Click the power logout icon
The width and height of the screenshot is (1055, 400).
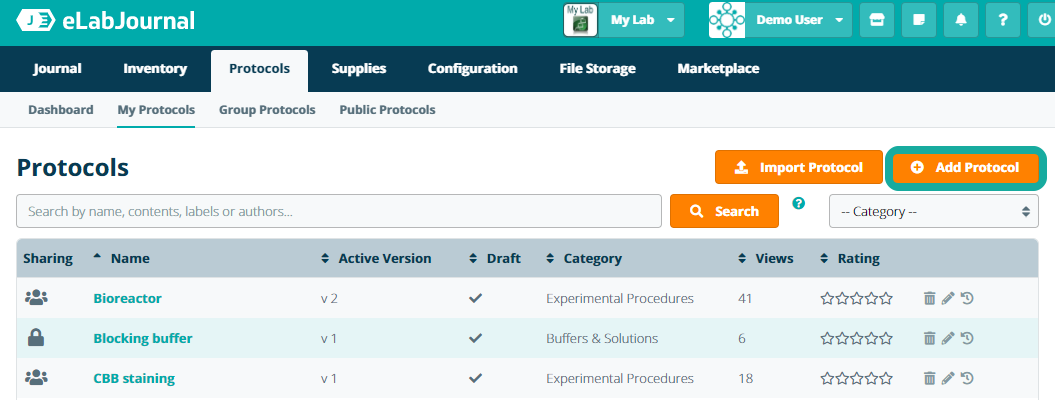1040,20
